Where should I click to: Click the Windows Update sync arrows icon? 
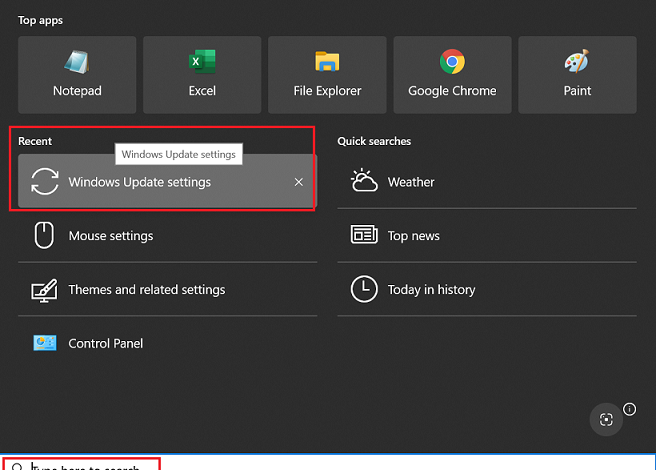(x=45, y=182)
